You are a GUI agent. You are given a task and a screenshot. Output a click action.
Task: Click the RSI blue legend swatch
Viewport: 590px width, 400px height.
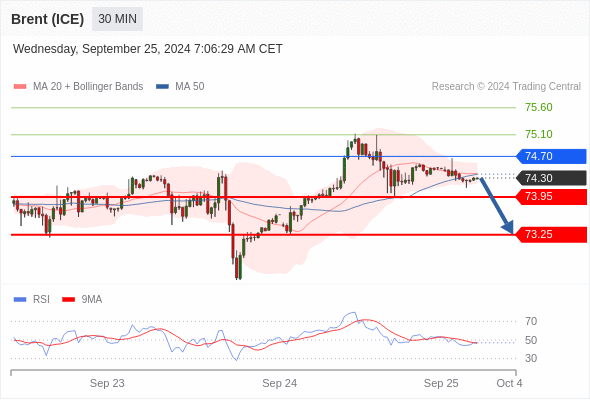[20, 300]
